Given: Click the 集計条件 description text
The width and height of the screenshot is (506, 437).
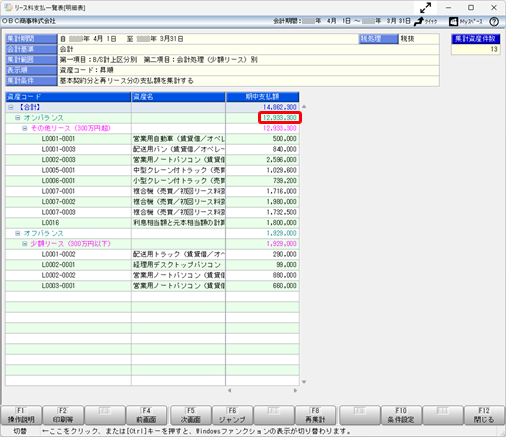Looking at the screenshot, I should 127,81.
